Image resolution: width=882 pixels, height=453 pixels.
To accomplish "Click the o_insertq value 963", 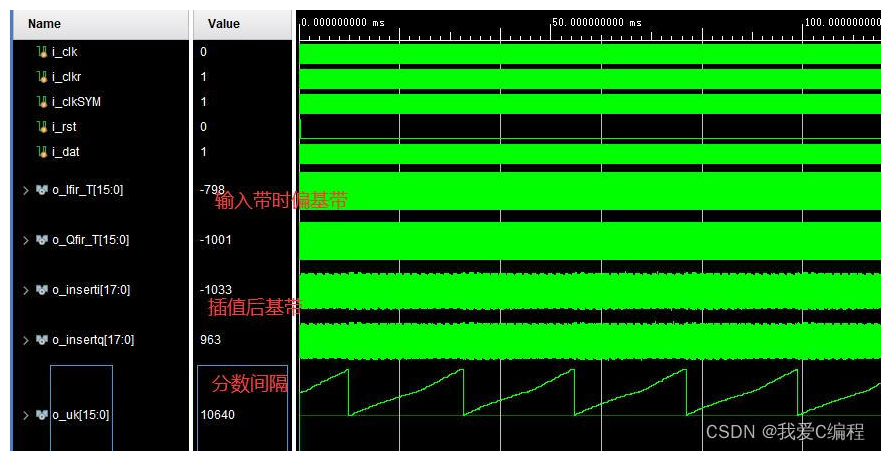I will [210, 340].
